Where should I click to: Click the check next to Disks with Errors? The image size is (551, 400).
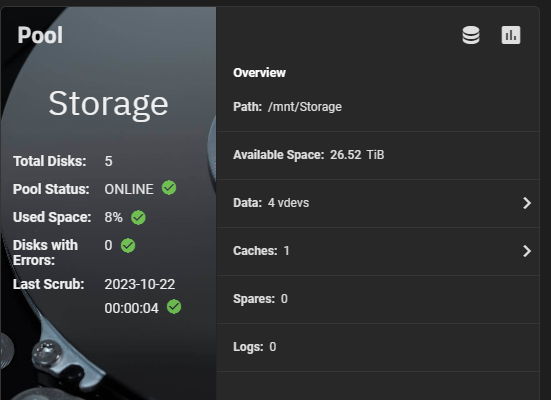click(128, 245)
